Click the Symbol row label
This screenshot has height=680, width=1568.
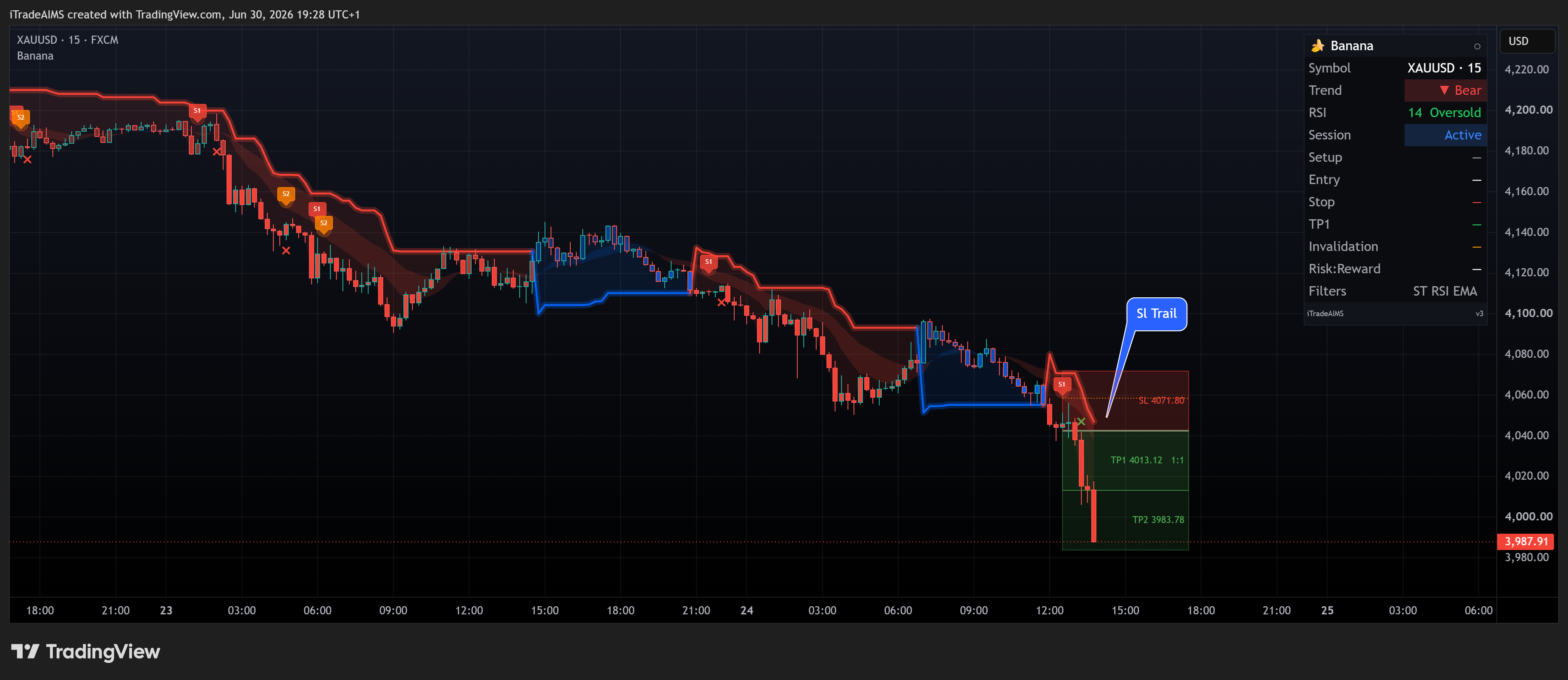click(1329, 68)
